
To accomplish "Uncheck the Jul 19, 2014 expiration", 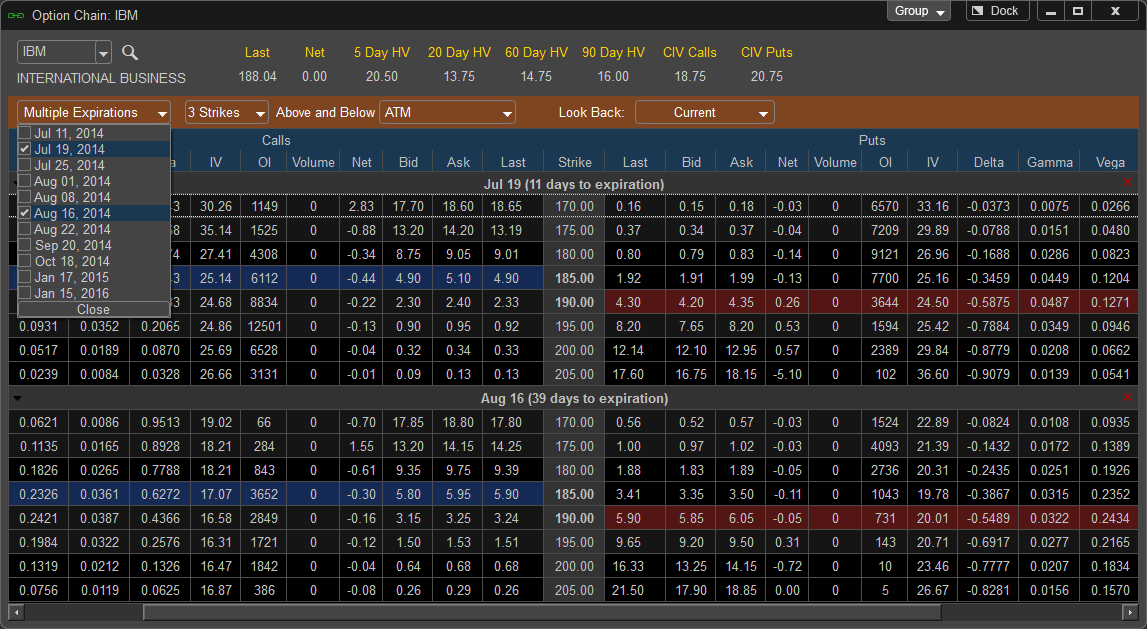I will [25, 149].
